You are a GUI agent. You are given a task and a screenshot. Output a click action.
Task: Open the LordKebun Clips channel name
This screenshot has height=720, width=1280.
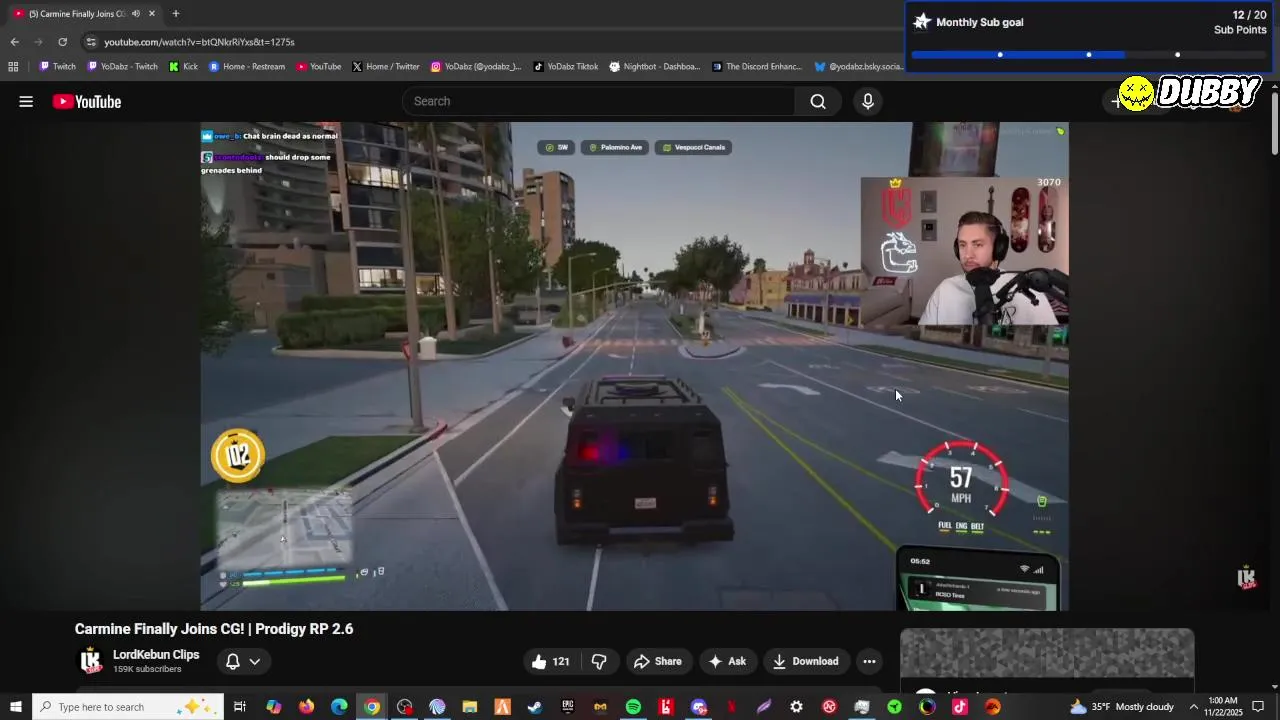(156, 655)
